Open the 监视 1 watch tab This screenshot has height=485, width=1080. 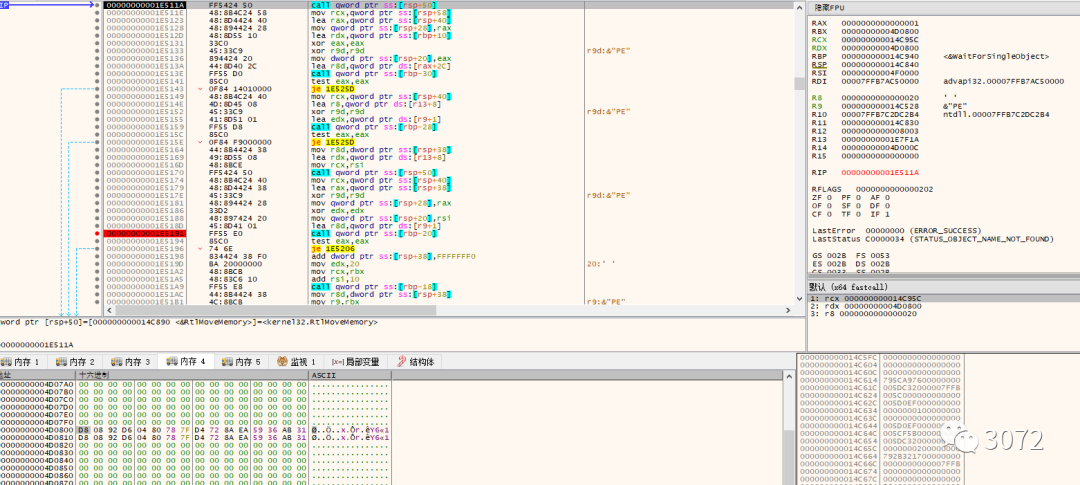296,362
